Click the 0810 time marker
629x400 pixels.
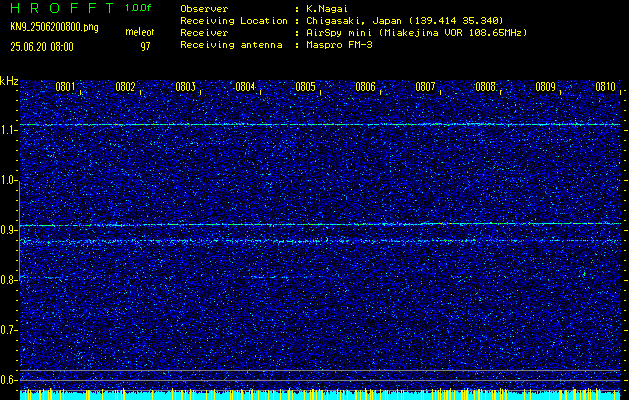(x=605, y=87)
